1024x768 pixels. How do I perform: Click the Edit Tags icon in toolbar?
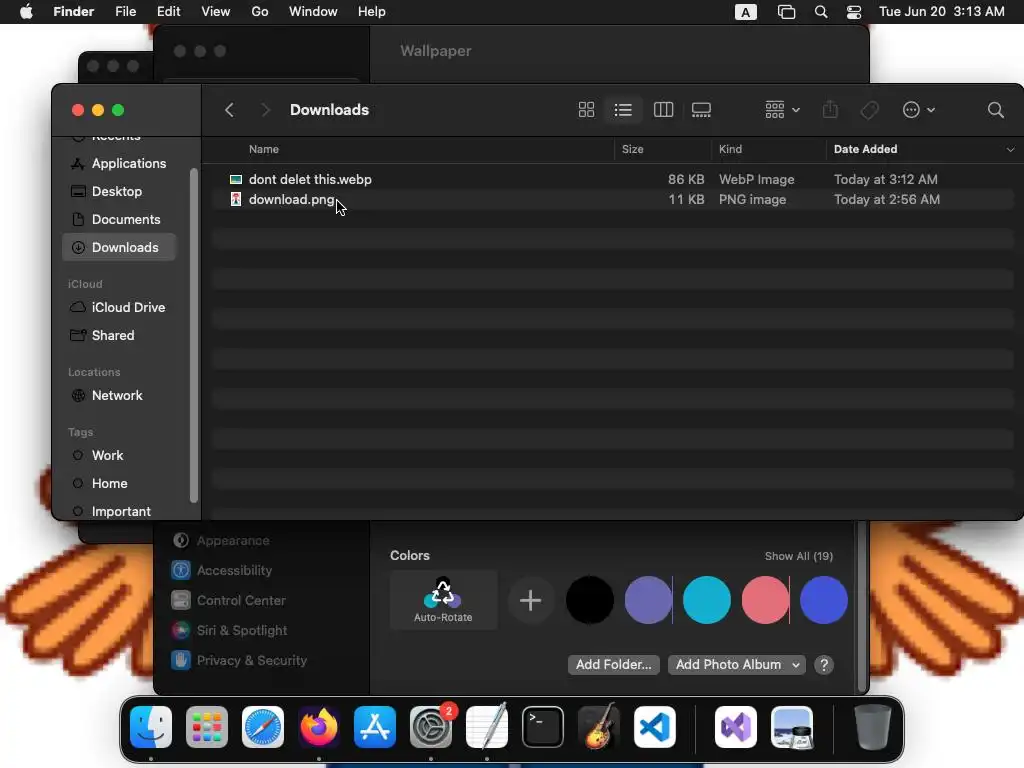click(869, 110)
